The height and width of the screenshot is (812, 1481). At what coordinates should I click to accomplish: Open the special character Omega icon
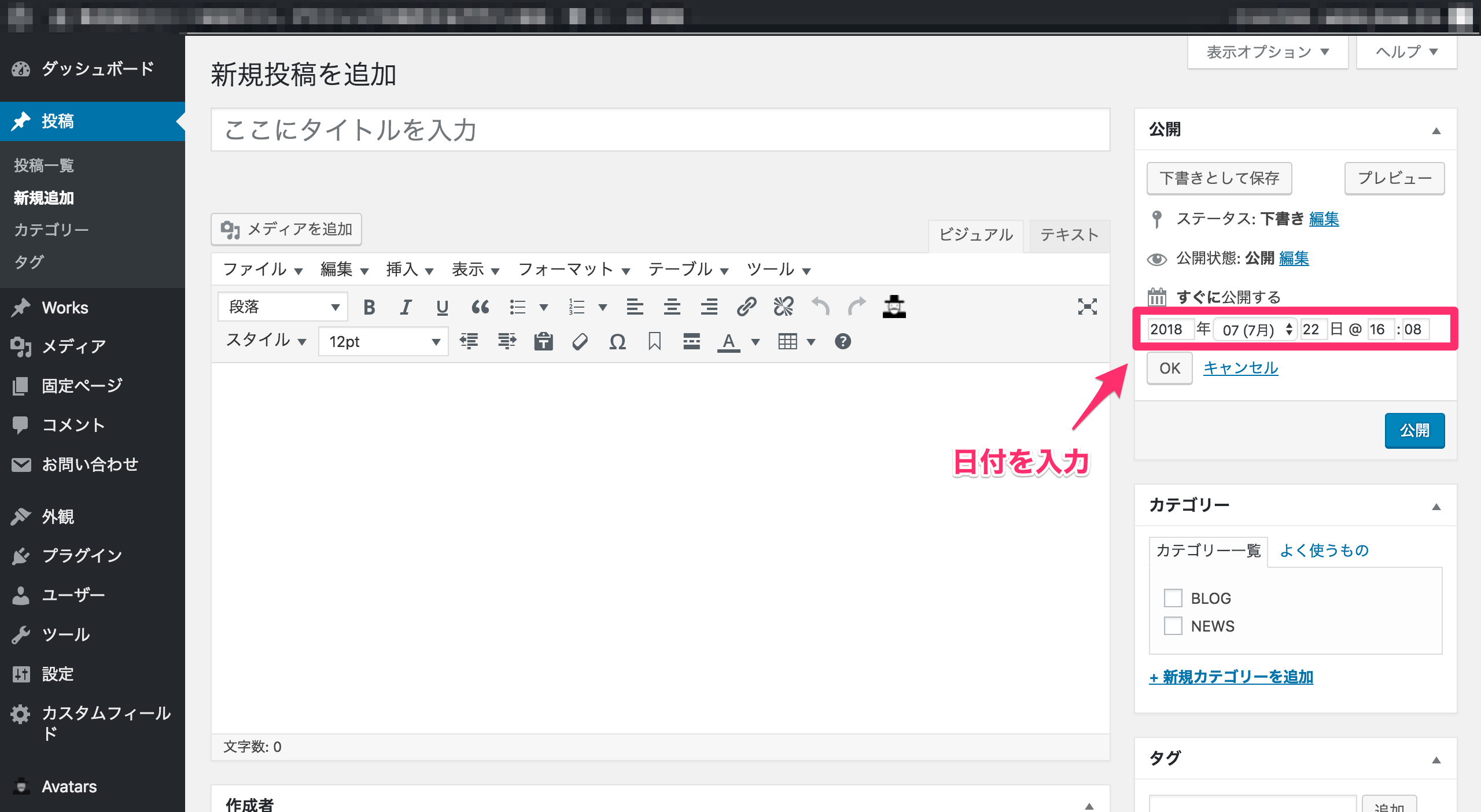coord(617,342)
